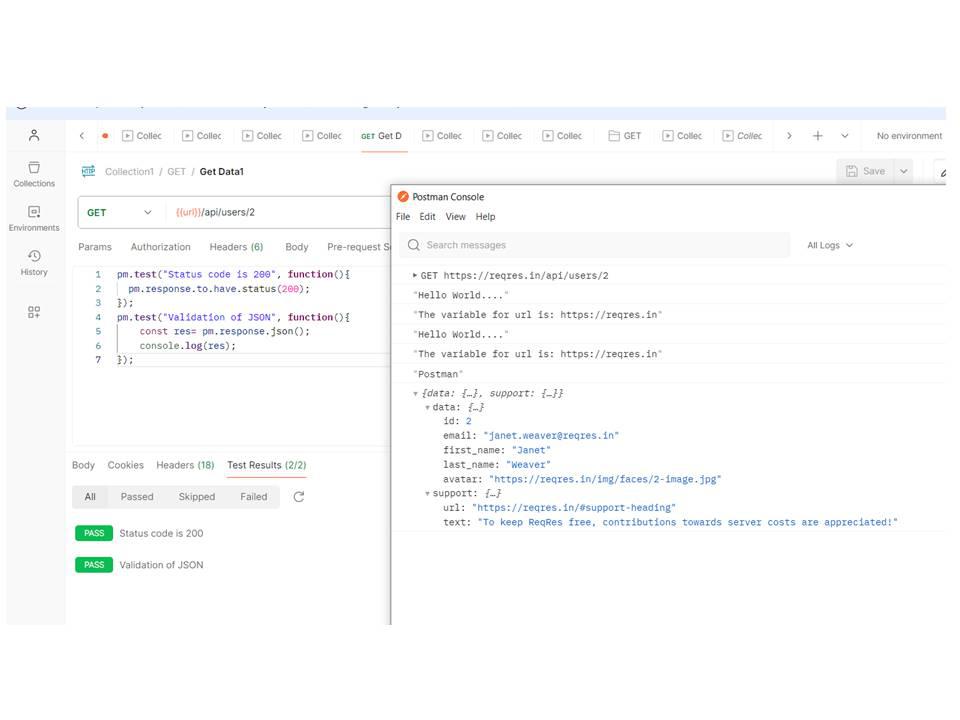Viewport: 960px width, 720px height.
Task: Open the configure workspace sidebar icon
Action: 34,312
